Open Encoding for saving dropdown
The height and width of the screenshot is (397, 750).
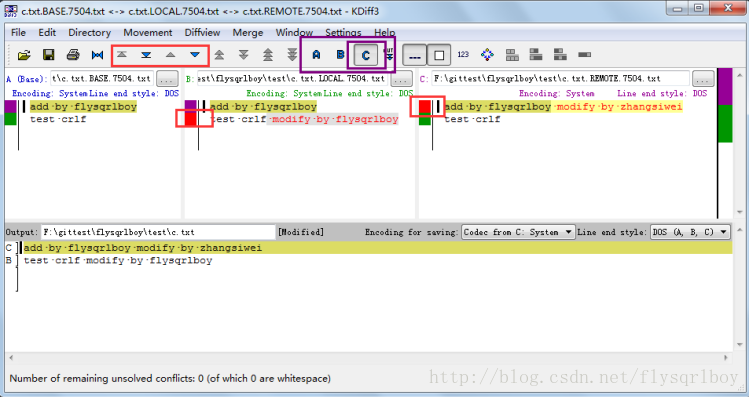518,232
